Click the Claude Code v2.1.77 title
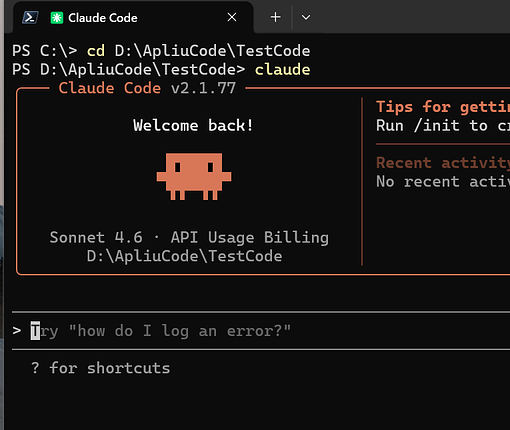Screen dimensions: 510x430 (x=147, y=88)
